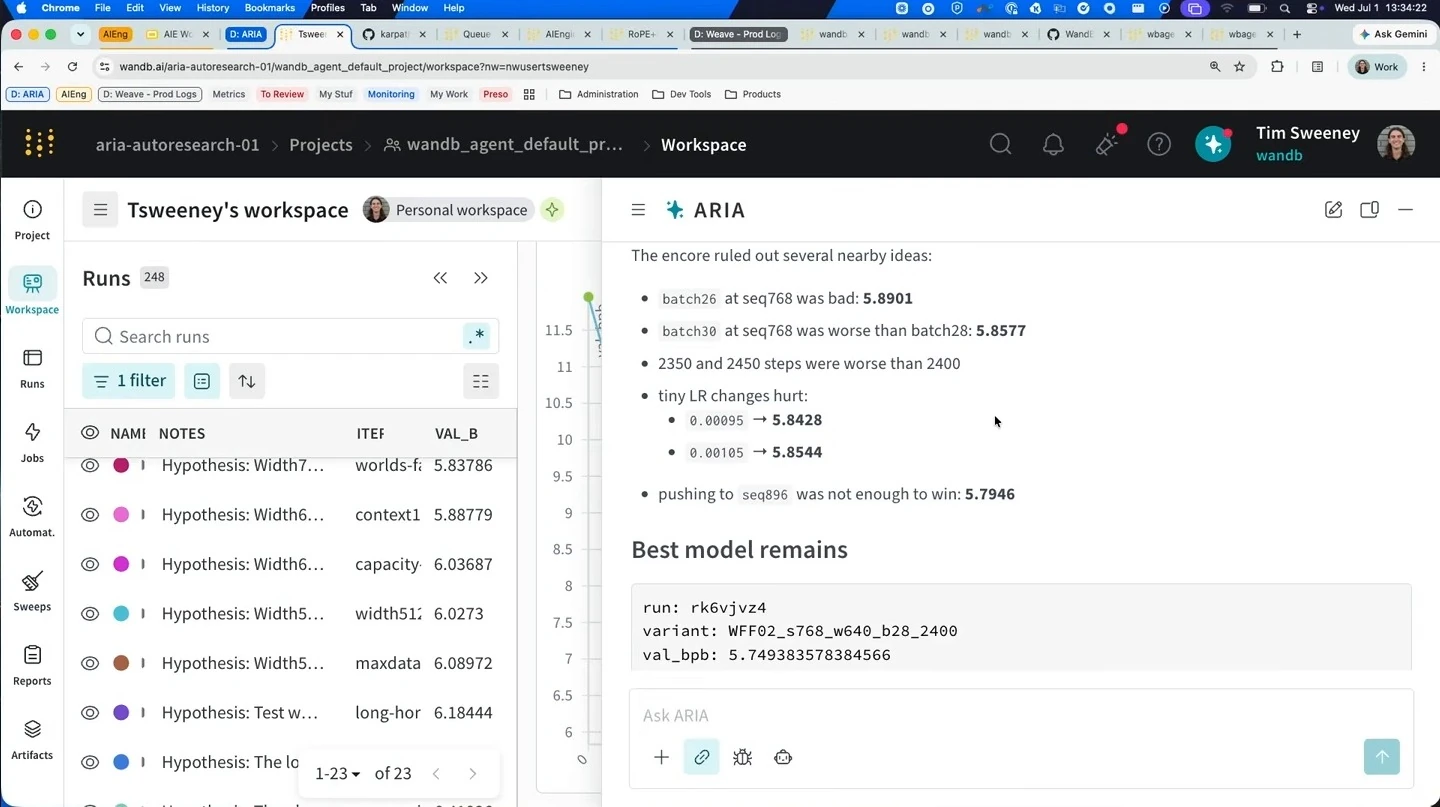Image resolution: width=1440 pixels, height=807 pixels.
Task: Click the green sparkle badge next to Personal workspace
Action: [552, 210]
